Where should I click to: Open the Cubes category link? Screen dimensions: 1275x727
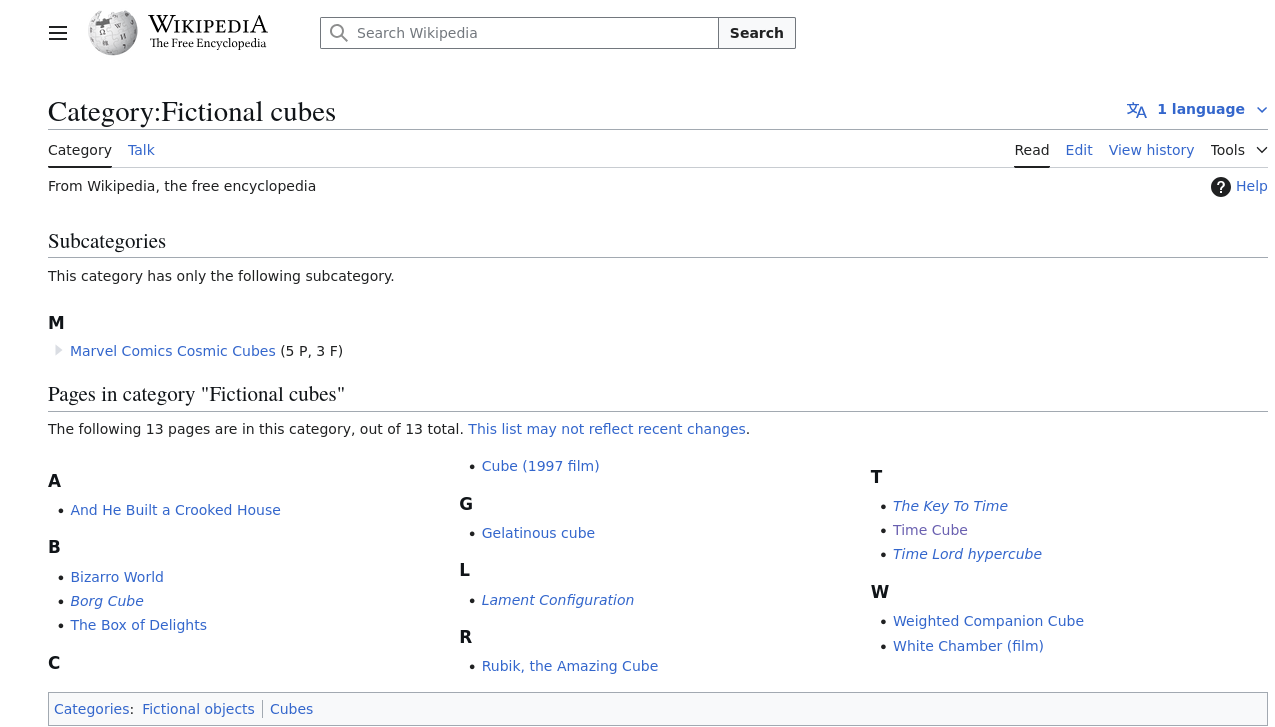point(291,709)
